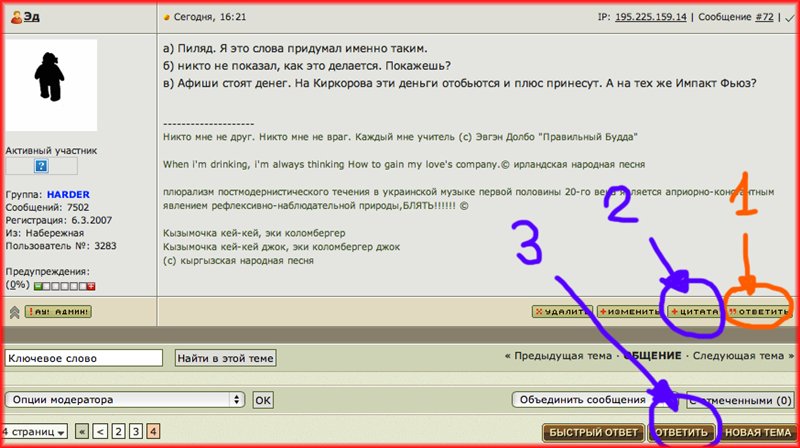This screenshot has width=800, height=448.
Task: Click the Цитата (quote) button
Action: click(x=694, y=311)
